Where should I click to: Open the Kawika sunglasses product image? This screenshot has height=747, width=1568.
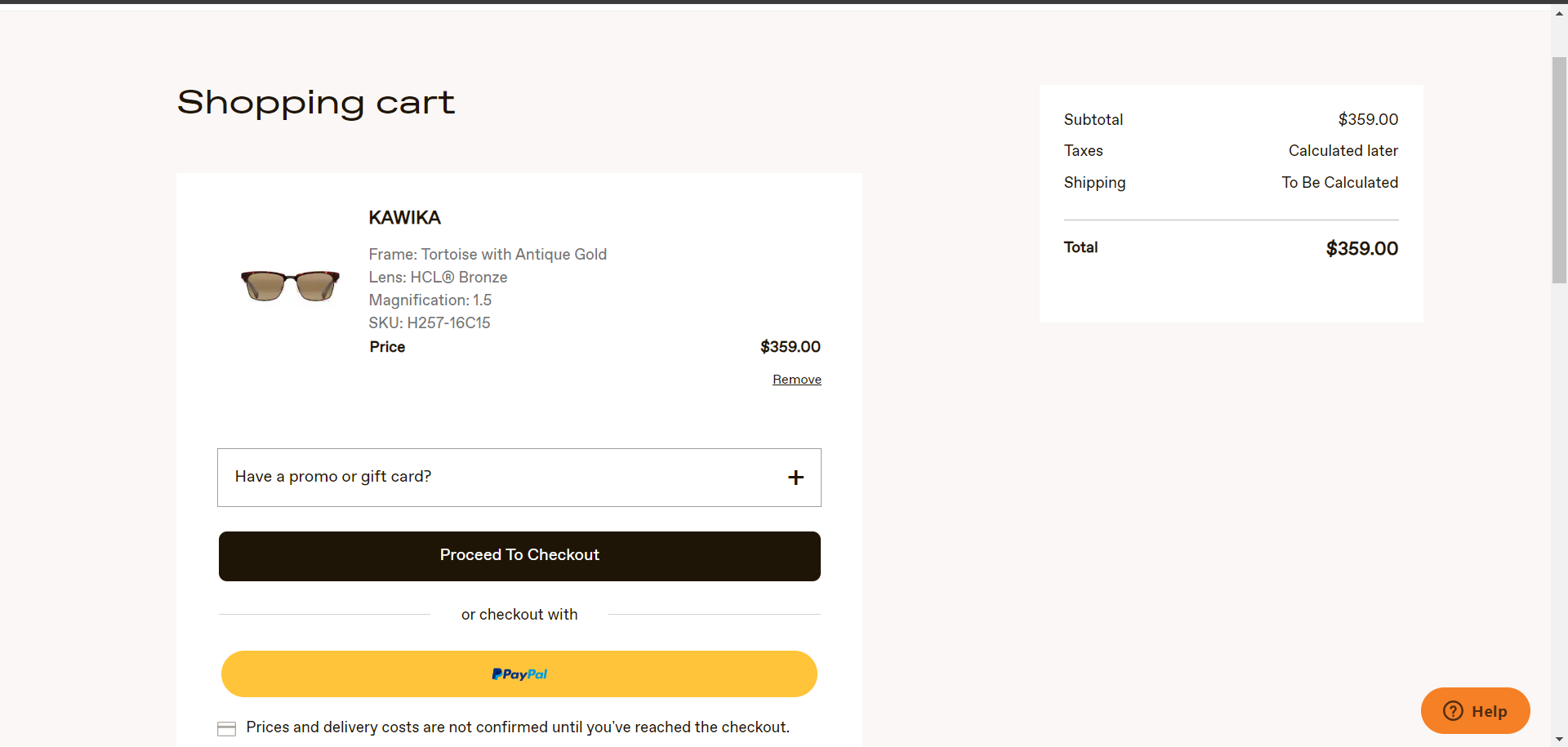[290, 285]
